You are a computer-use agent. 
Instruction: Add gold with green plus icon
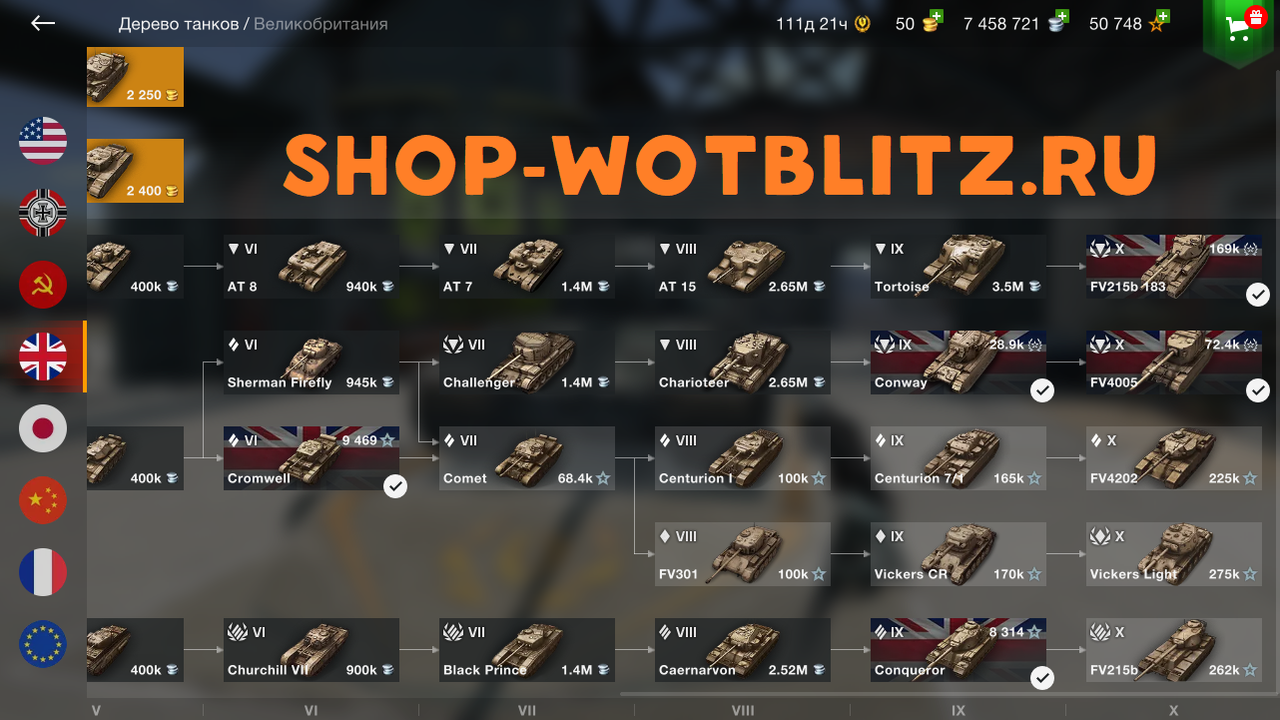(934, 17)
